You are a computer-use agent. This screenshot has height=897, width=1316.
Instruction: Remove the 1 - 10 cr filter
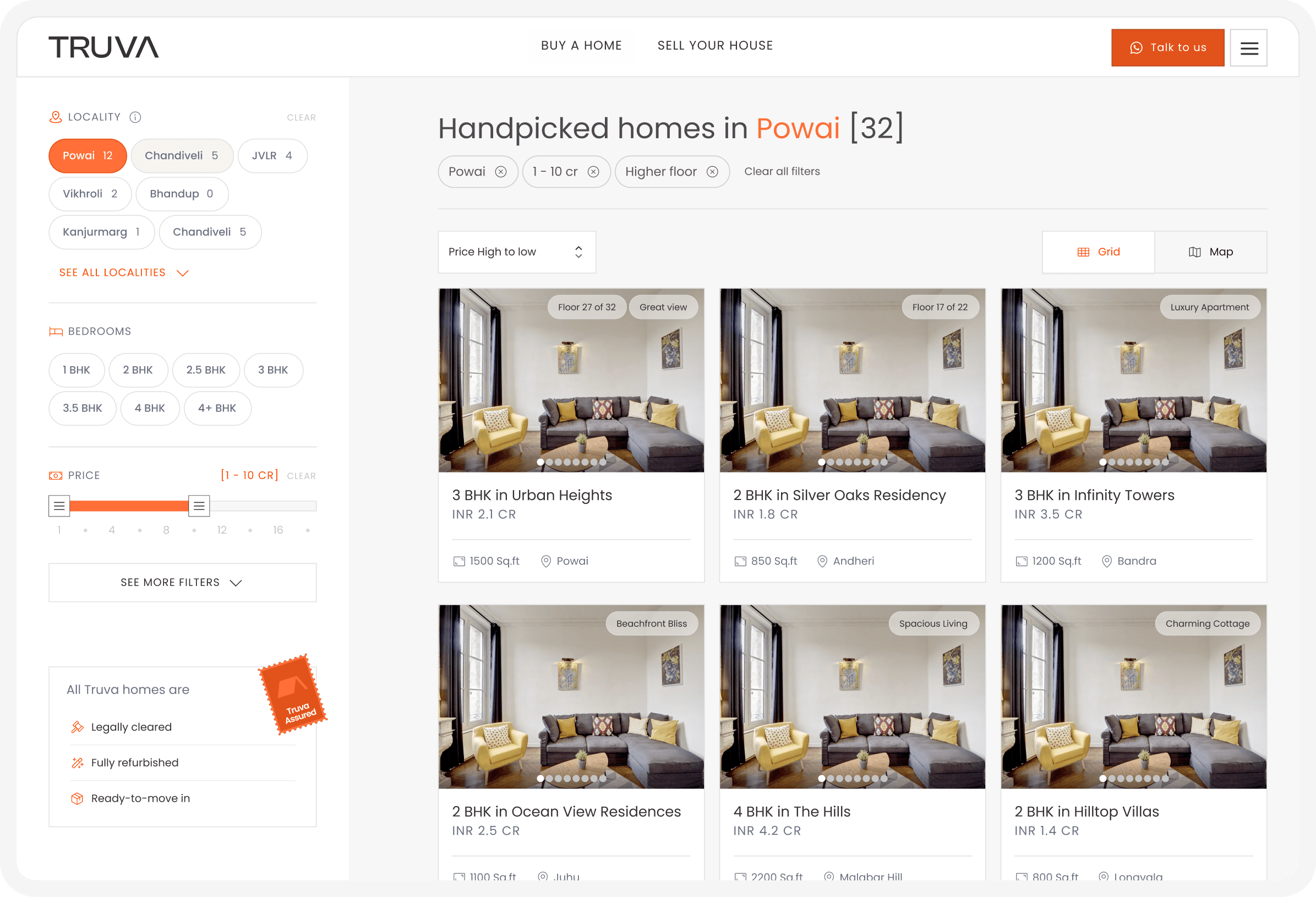tap(593, 172)
